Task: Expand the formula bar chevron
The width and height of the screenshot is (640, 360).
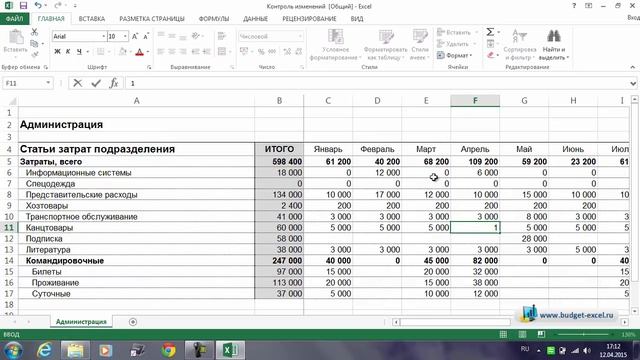Action: pos(633,83)
